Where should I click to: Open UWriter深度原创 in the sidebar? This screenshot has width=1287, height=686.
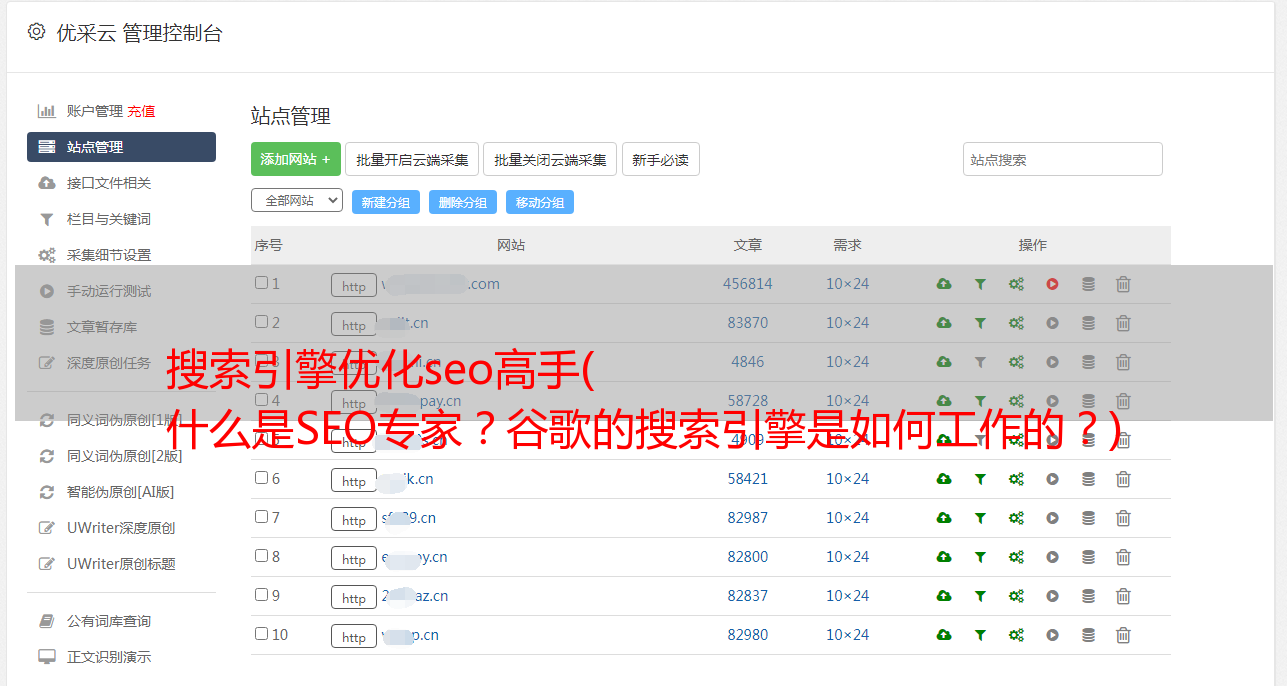coord(121,528)
